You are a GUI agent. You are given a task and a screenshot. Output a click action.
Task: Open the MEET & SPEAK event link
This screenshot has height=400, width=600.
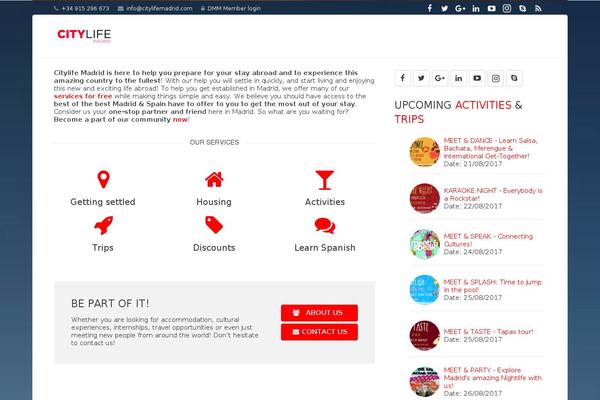point(488,240)
